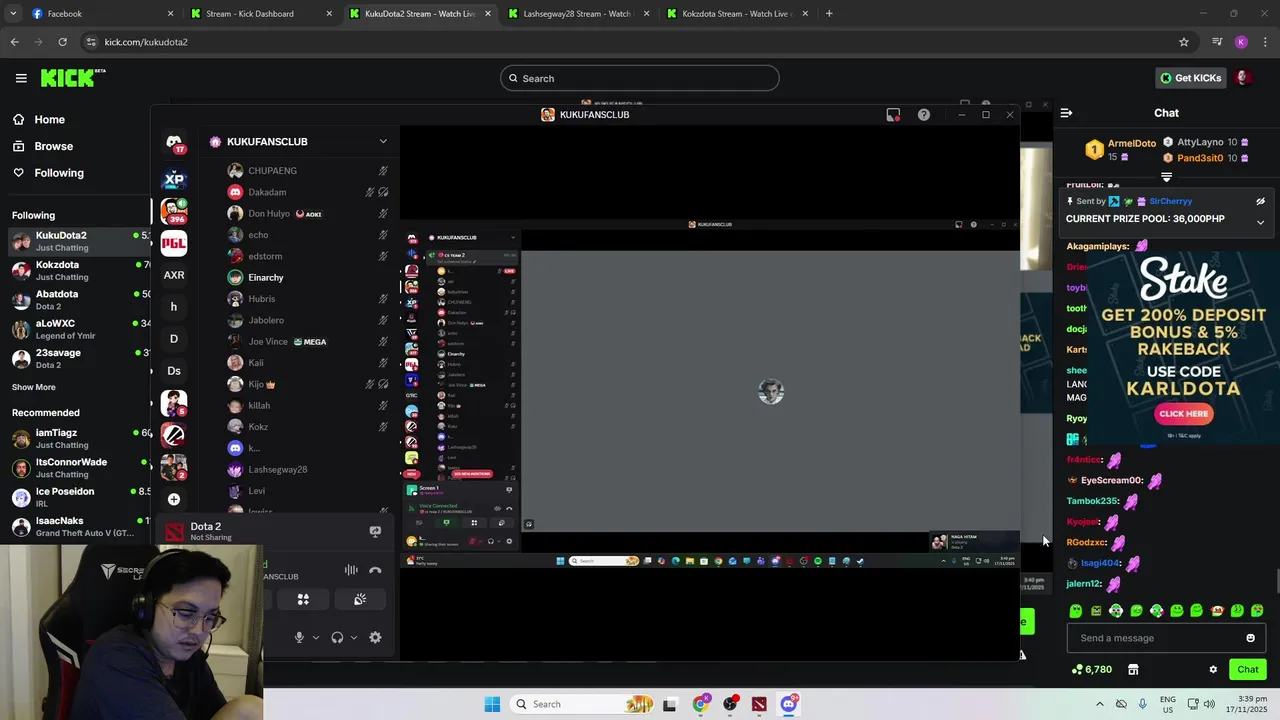Screen dimensions: 1280x720
Task: Open a new Chrome tab
Action: 829,14
